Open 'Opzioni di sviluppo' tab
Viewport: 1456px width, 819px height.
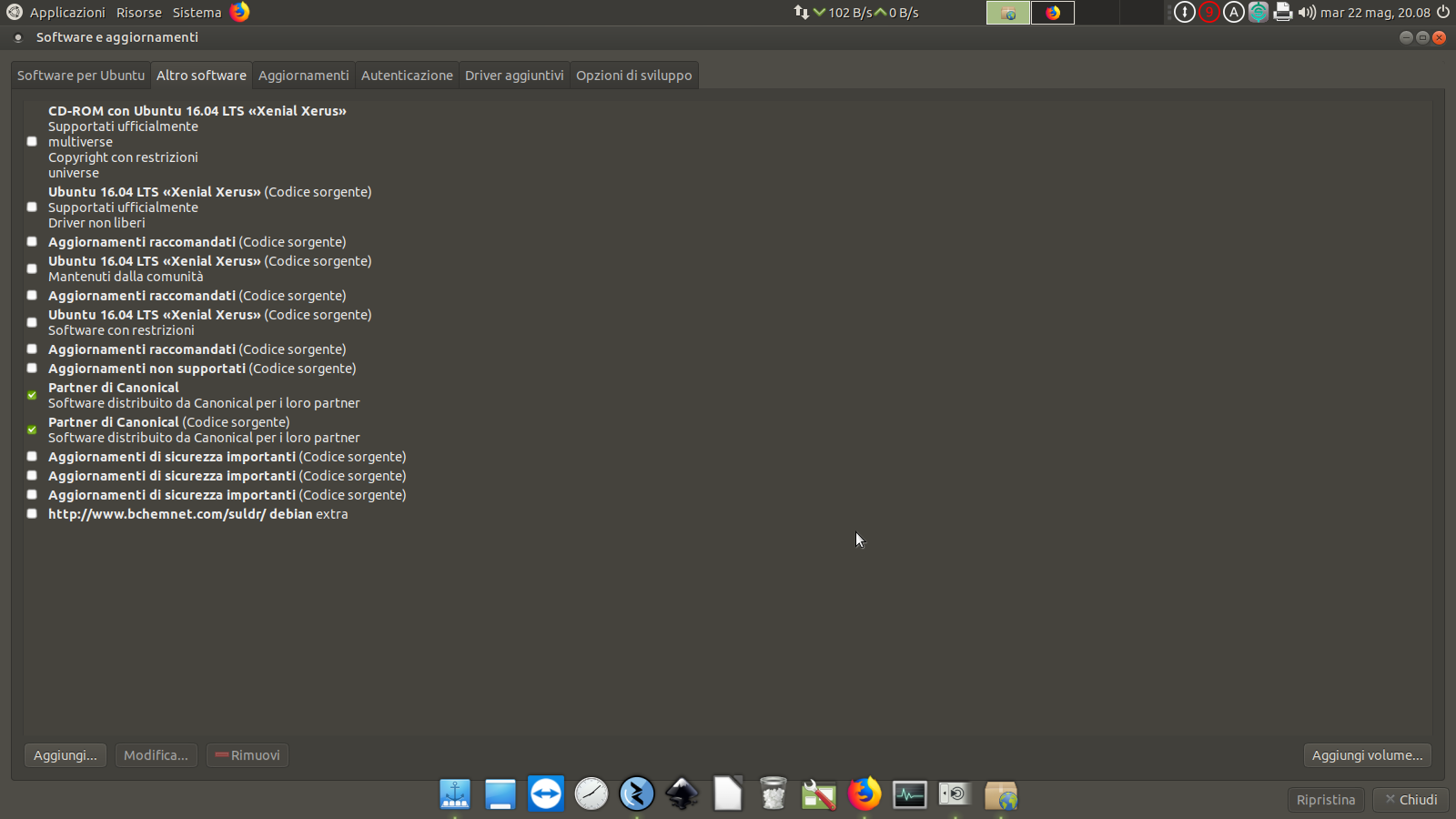pyautogui.click(x=634, y=76)
